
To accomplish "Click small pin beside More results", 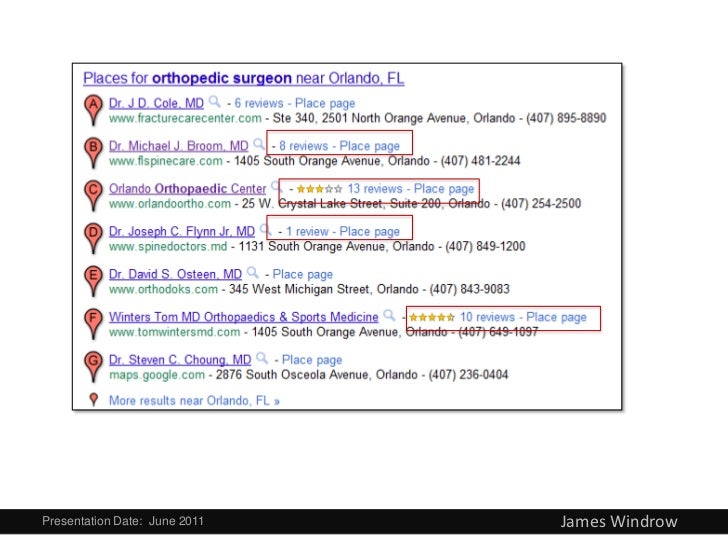I will coord(94,400).
